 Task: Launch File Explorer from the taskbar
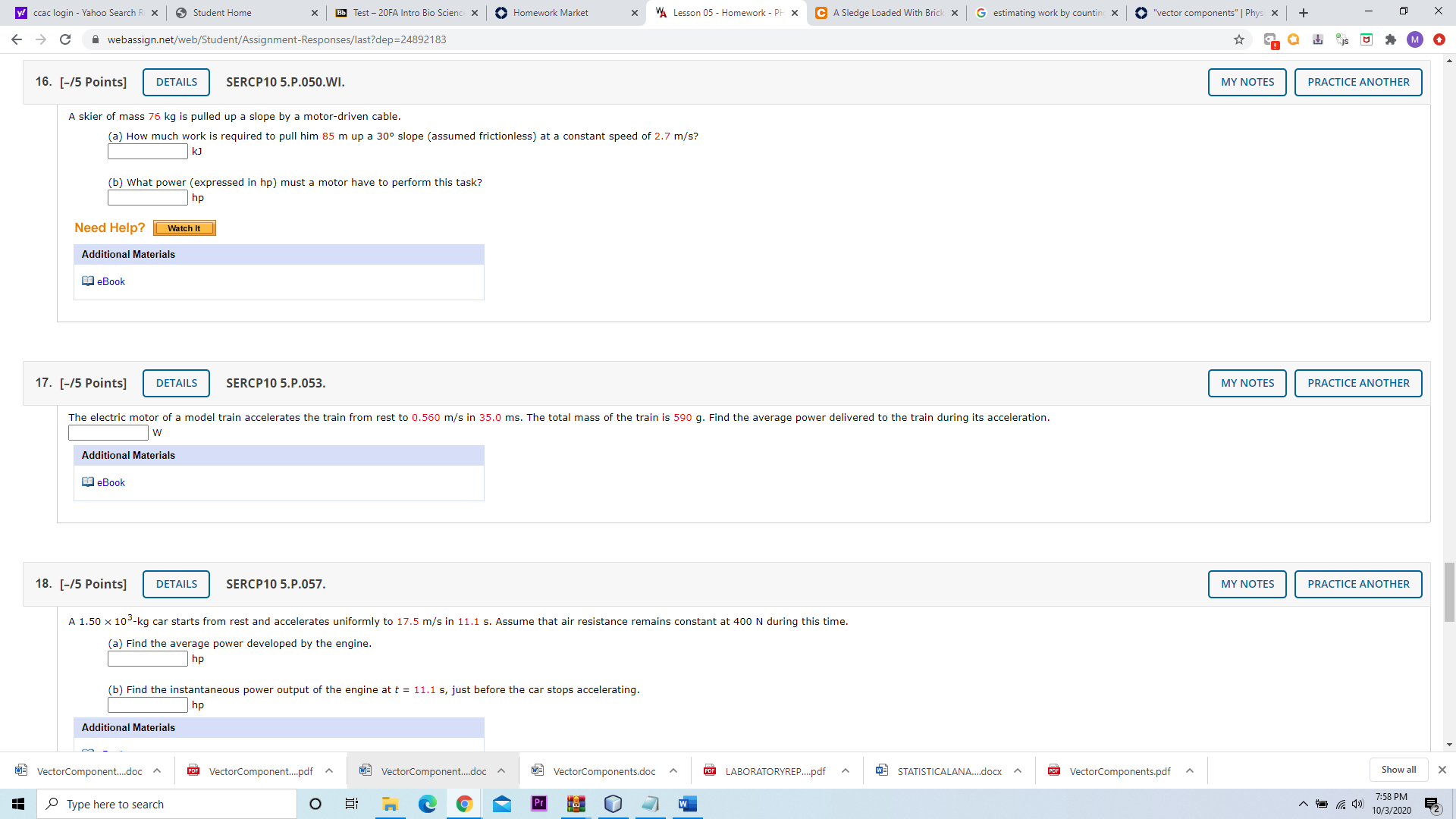point(391,804)
